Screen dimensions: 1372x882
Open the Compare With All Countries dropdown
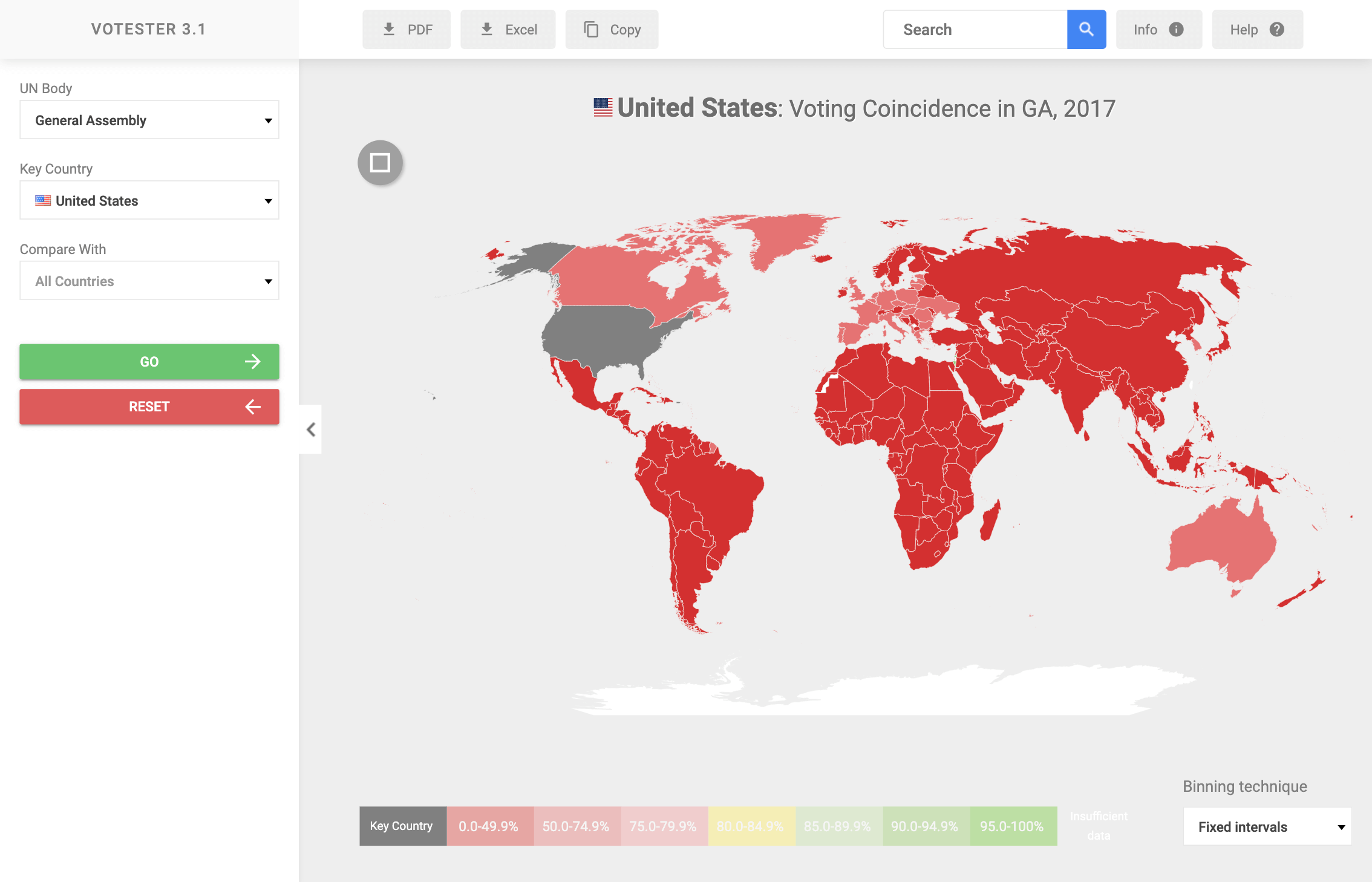(x=149, y=281)
